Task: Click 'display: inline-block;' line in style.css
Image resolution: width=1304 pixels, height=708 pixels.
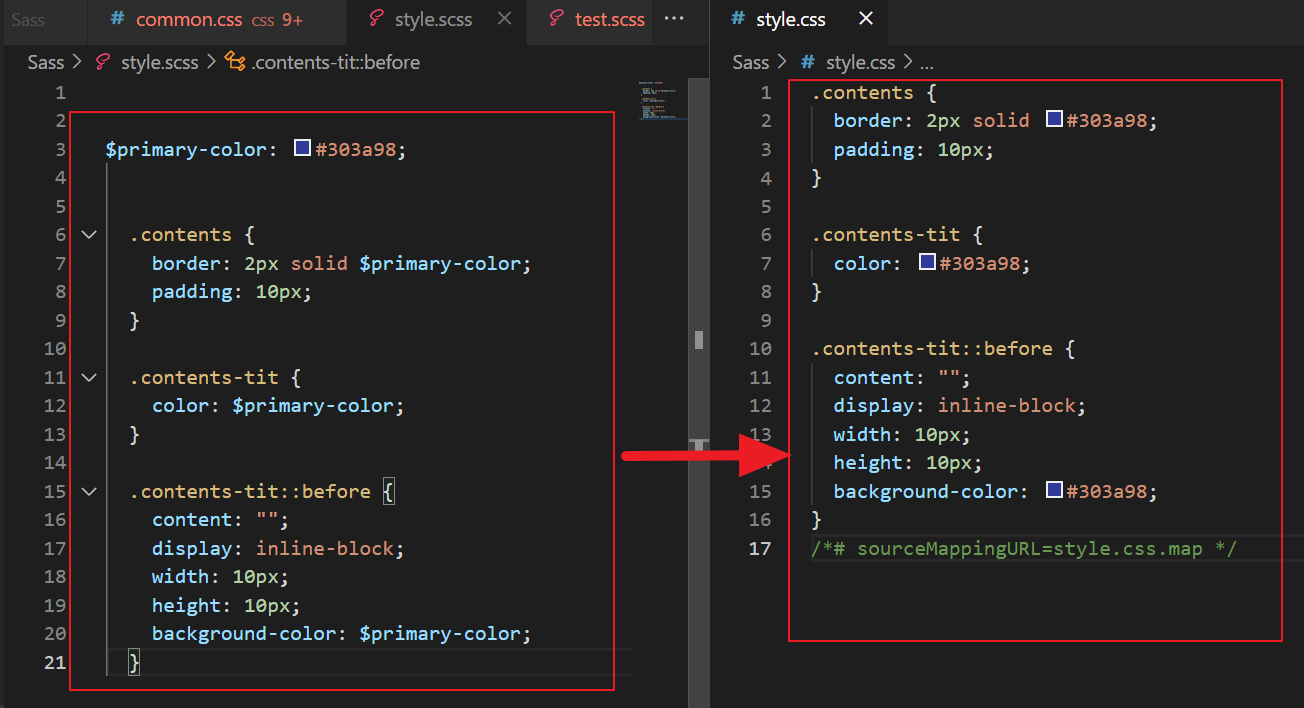Action: coord(960,406)
